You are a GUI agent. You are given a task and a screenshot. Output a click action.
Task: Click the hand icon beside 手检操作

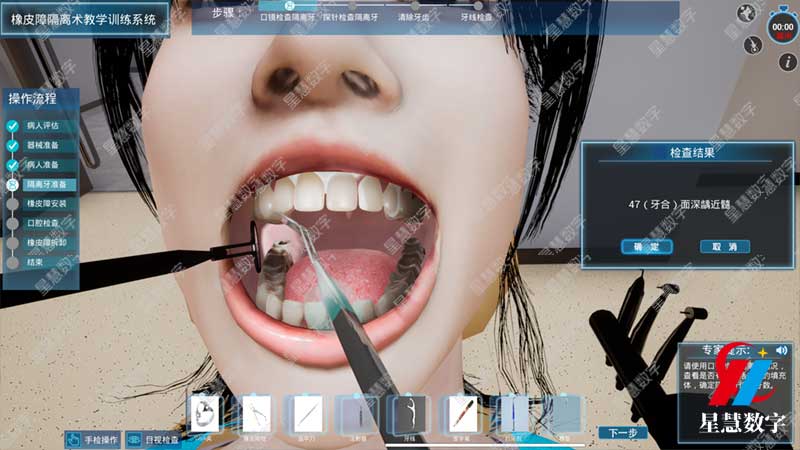coord(75,439)
